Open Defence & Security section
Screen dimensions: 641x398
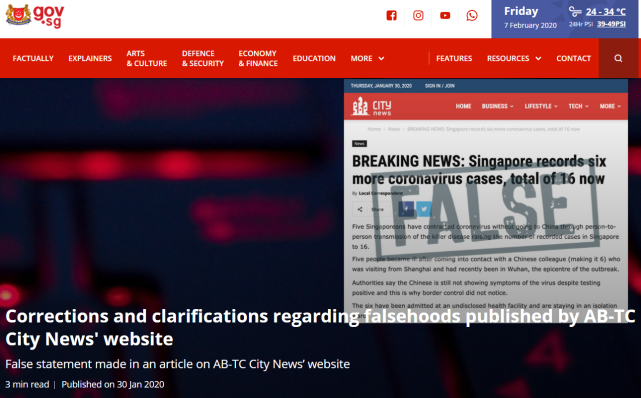(x=203, y=58)
